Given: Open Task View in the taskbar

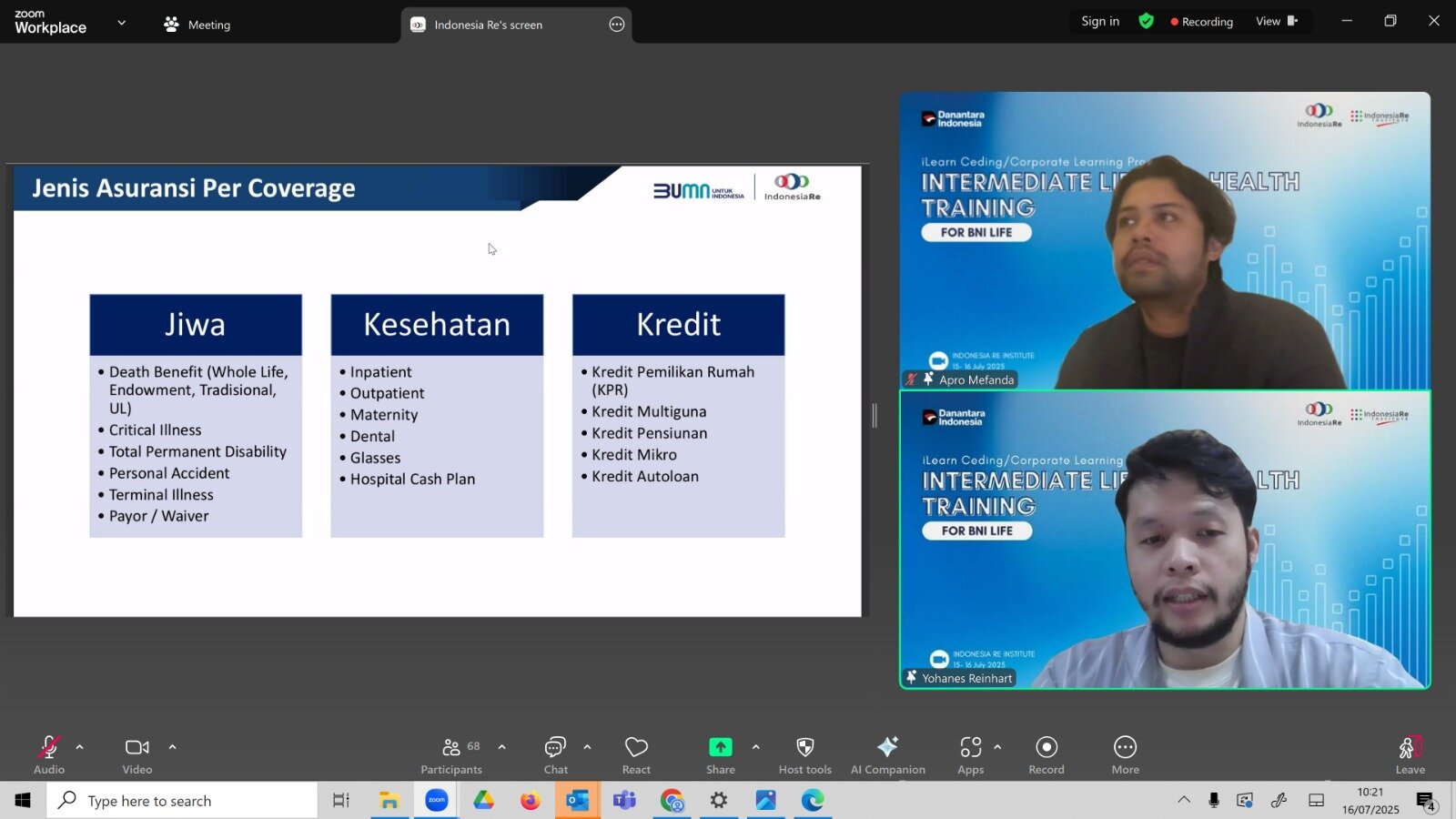Looking at the screenshot, I should [x=341, y=800].
